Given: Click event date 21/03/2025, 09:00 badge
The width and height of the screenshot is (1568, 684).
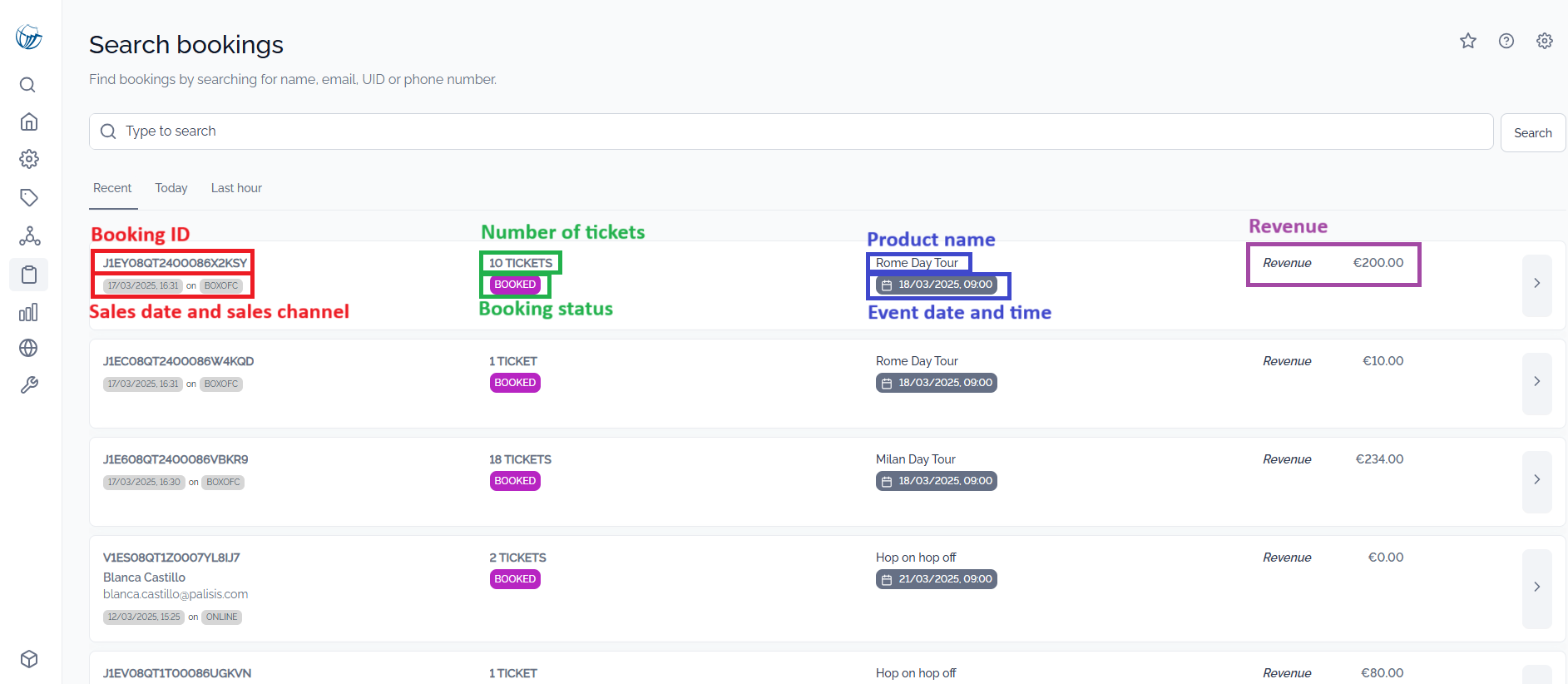Looking at the screenshot, I should coord(937,579).
